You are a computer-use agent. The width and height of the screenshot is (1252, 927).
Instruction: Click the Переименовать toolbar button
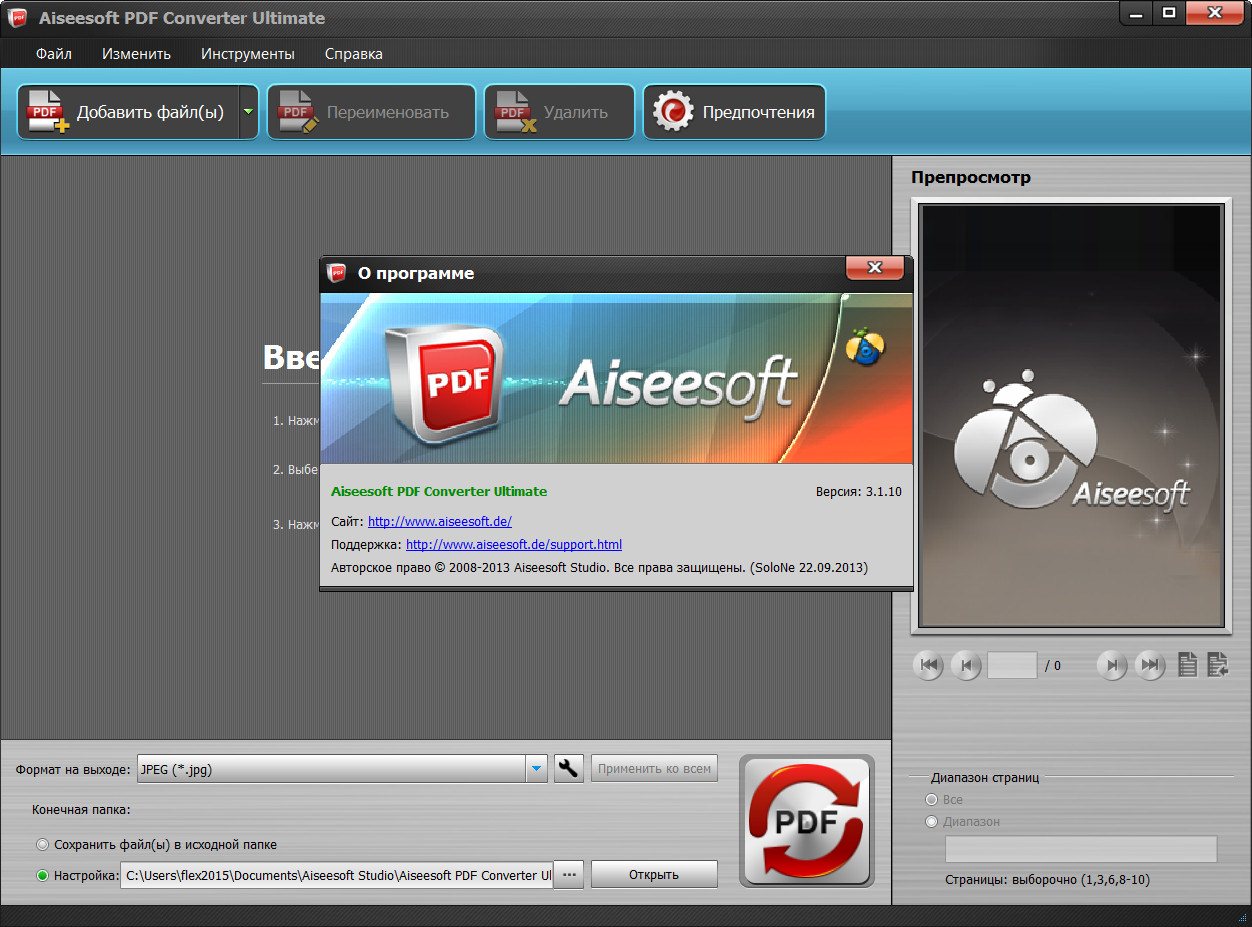pyautogui.click(x=371, y=112)
